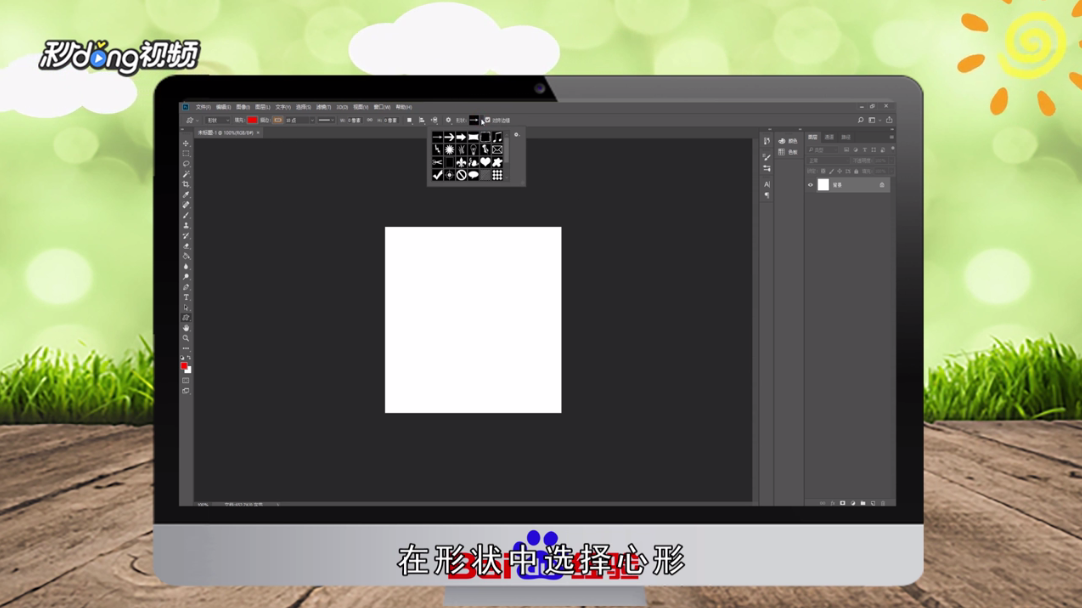Open the layer filter kind dropdown
The image size is (1082, 608).
pyautogui.click(x=822, y=150)
